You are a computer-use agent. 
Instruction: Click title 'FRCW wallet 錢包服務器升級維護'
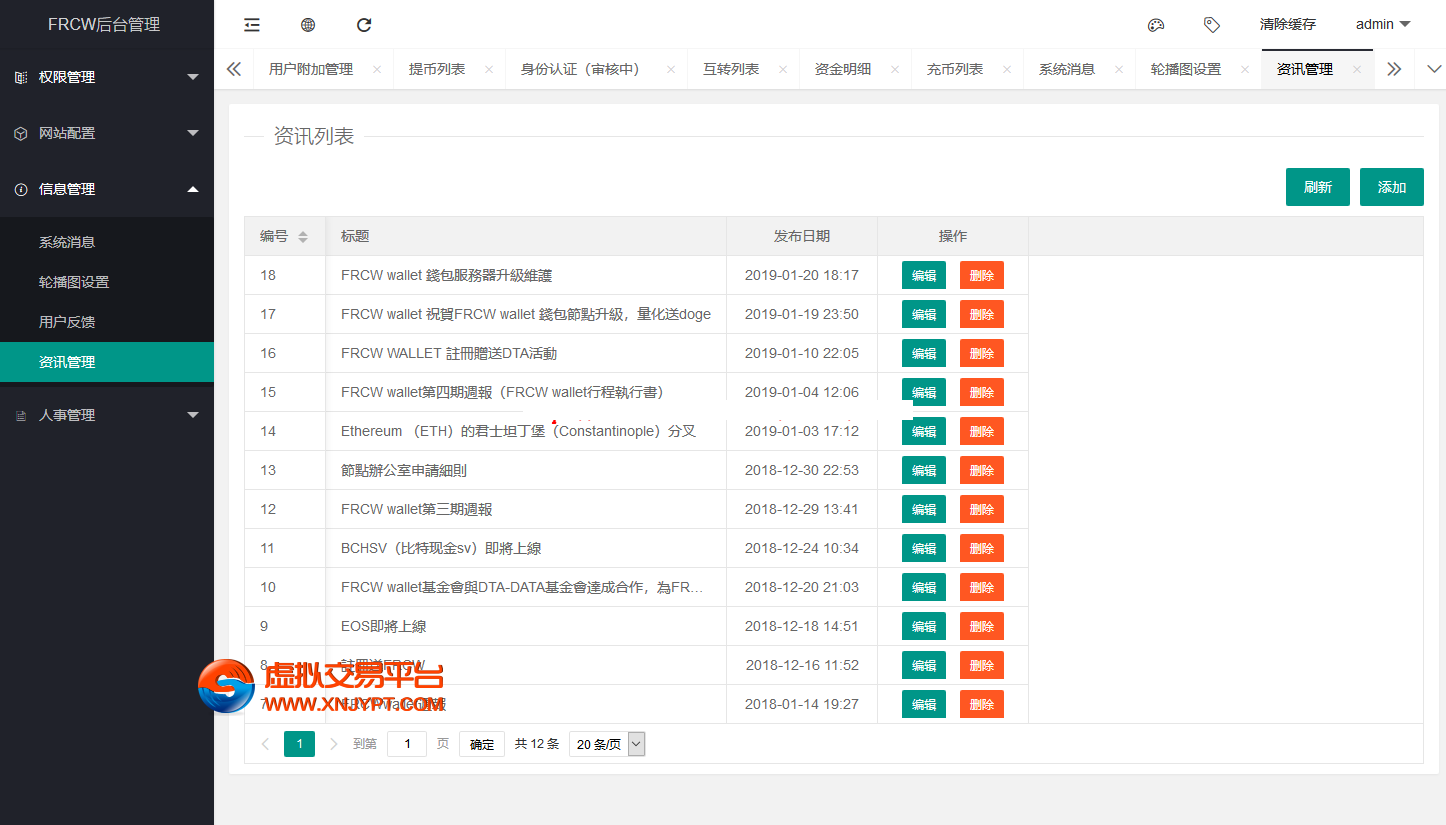pos(446,275)
